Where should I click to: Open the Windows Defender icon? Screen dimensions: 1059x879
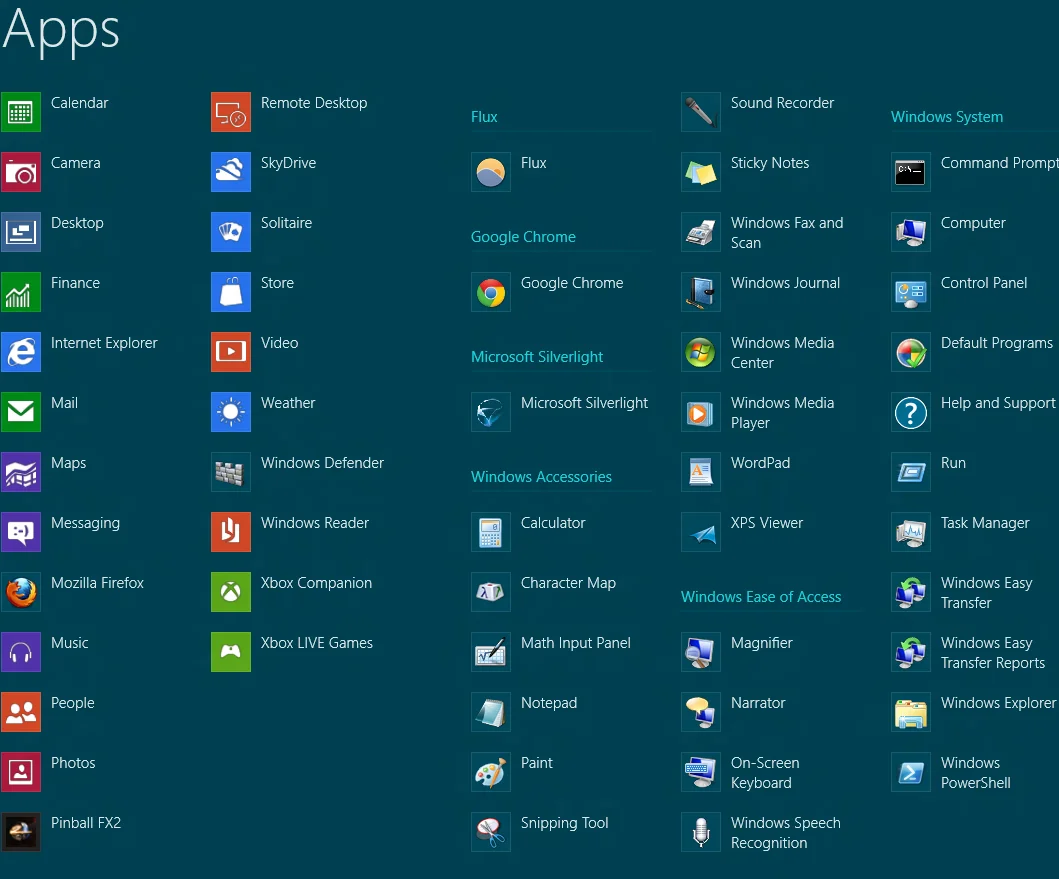coord(230,472)
